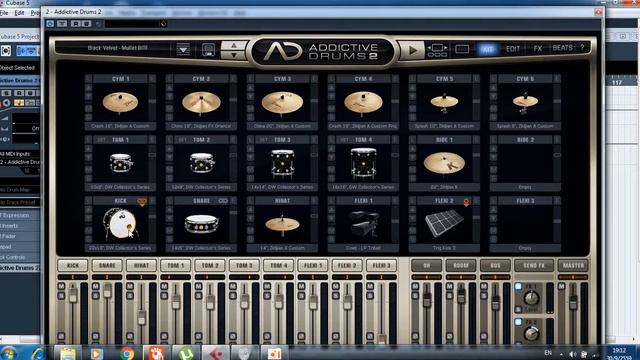Click the empty RIDE 2 slot
640x360 pixels.
point(525,163)
